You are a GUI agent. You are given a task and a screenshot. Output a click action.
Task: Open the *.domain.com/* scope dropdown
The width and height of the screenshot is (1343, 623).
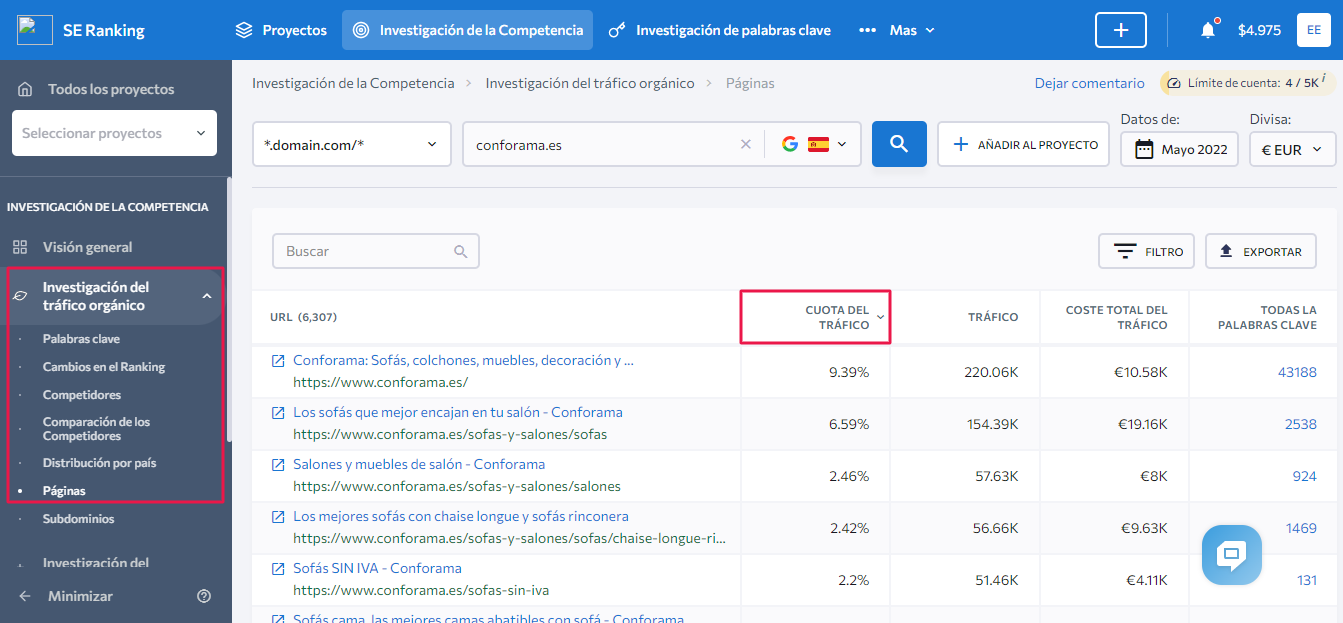click(351, 144)
